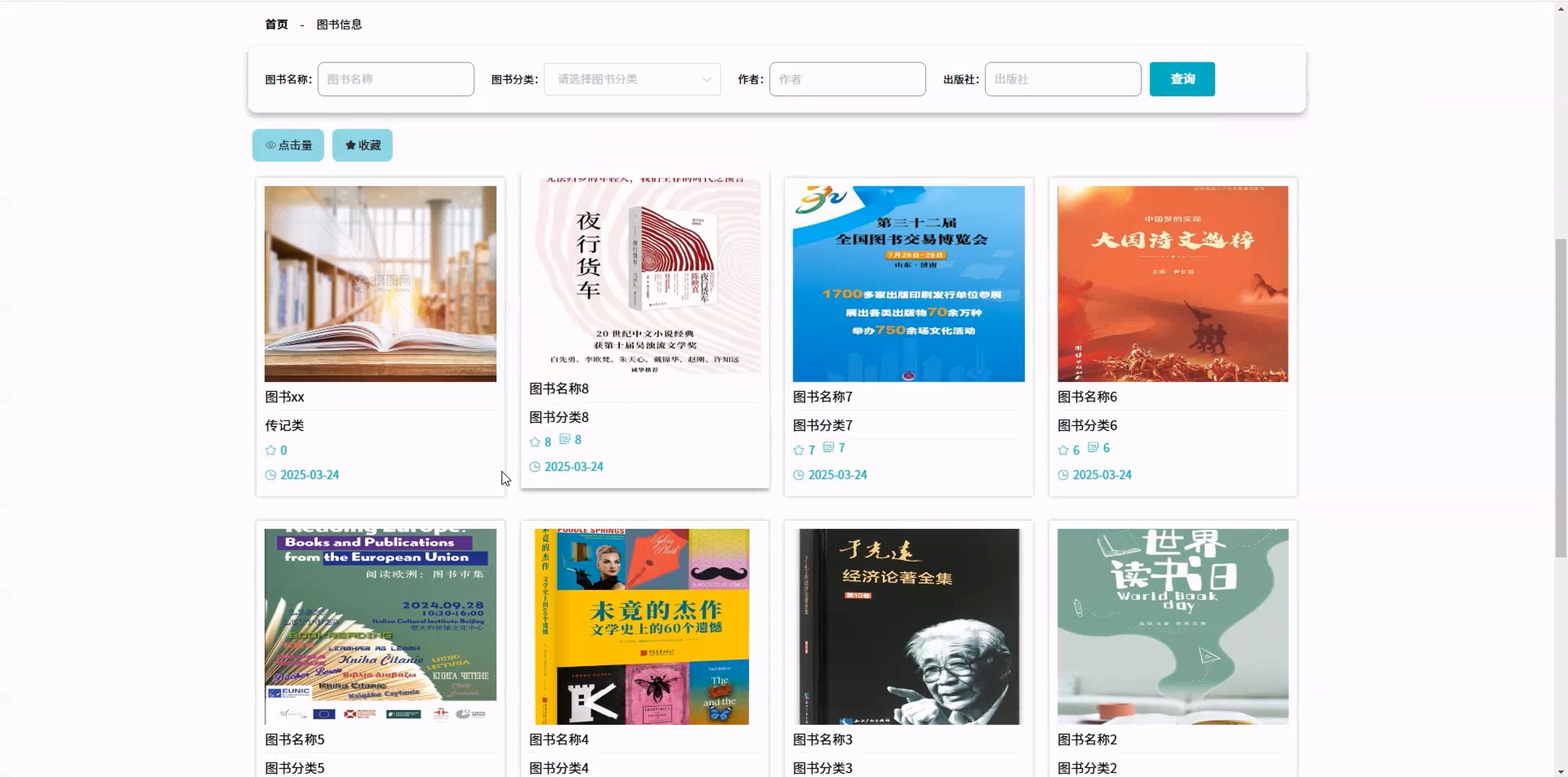Click the star icon on 图书名称8 card

click(535, 442)
